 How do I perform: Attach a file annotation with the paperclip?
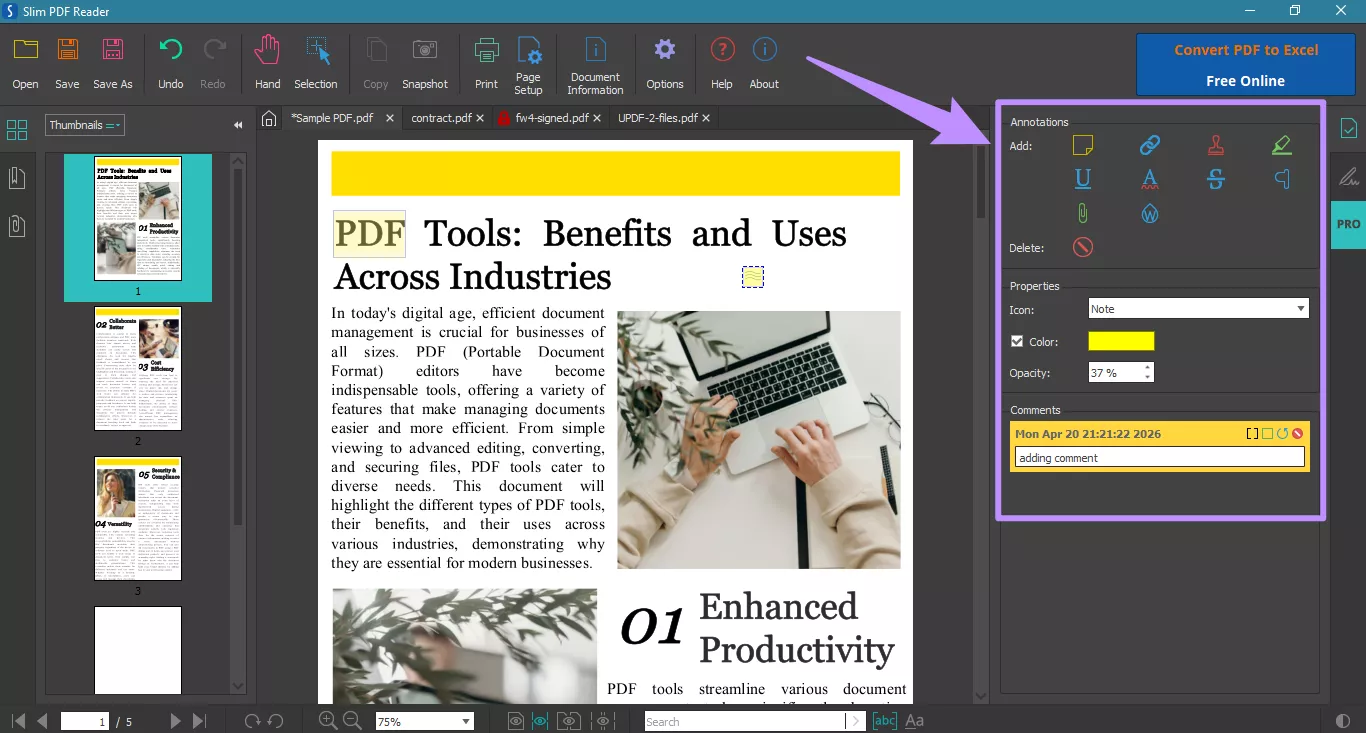point(1083,213)
